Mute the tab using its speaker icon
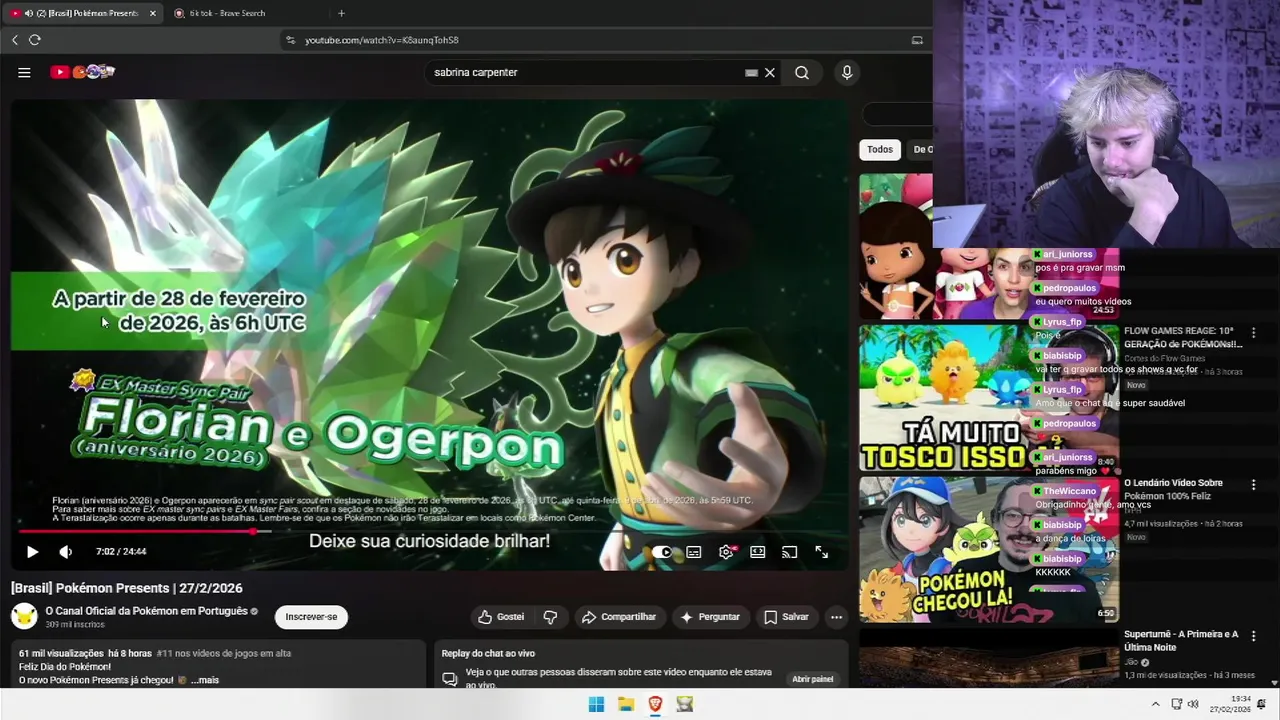Image resolution: width=1280 pixels, height=720 pixels. [x=28, y=13]
